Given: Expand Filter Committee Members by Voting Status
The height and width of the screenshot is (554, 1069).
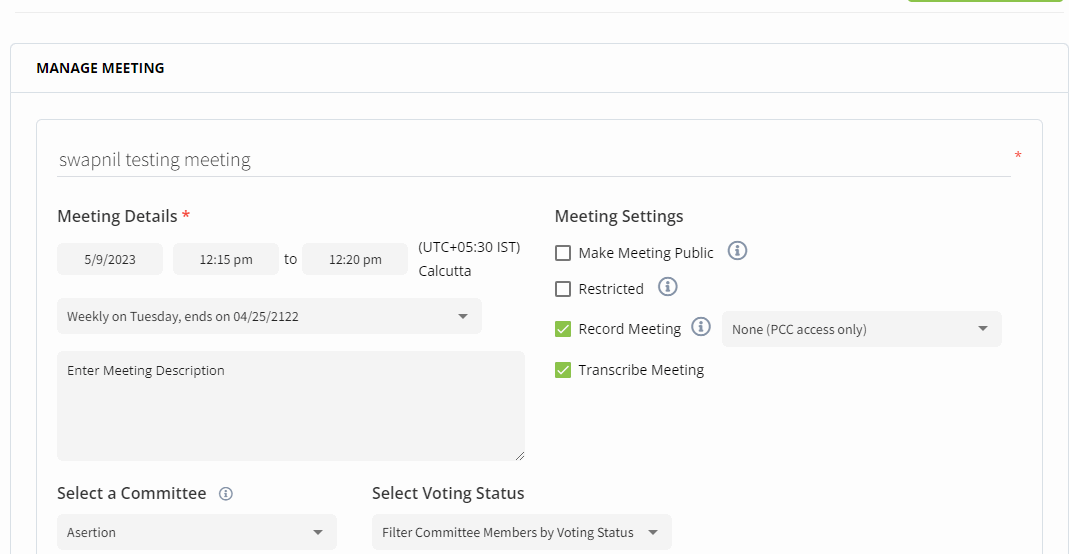Looking at the screenshot, I should click(521, 532).
